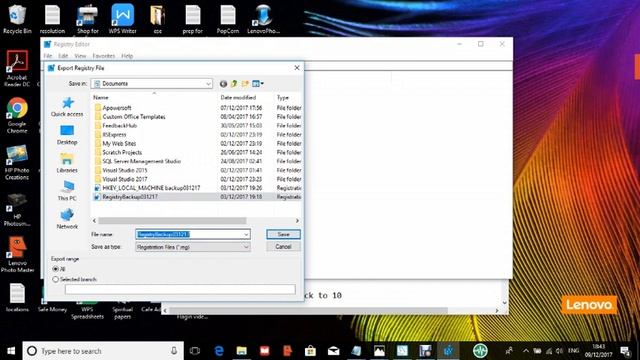This screenshot has width=640, height=360.
Task: Expand the File name combo box arrow
Action: tap(246, 234)
